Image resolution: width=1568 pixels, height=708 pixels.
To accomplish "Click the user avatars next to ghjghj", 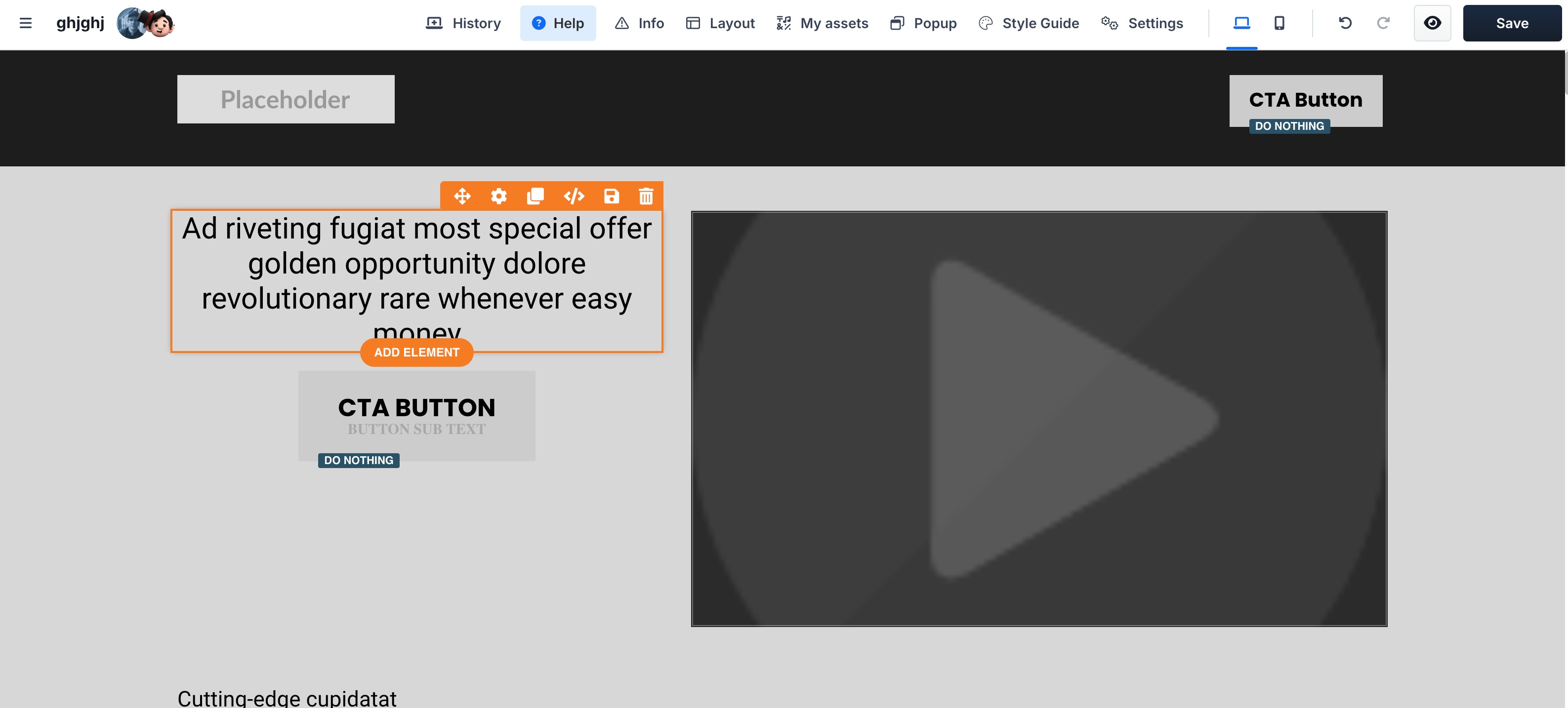I will click(145, 23).
